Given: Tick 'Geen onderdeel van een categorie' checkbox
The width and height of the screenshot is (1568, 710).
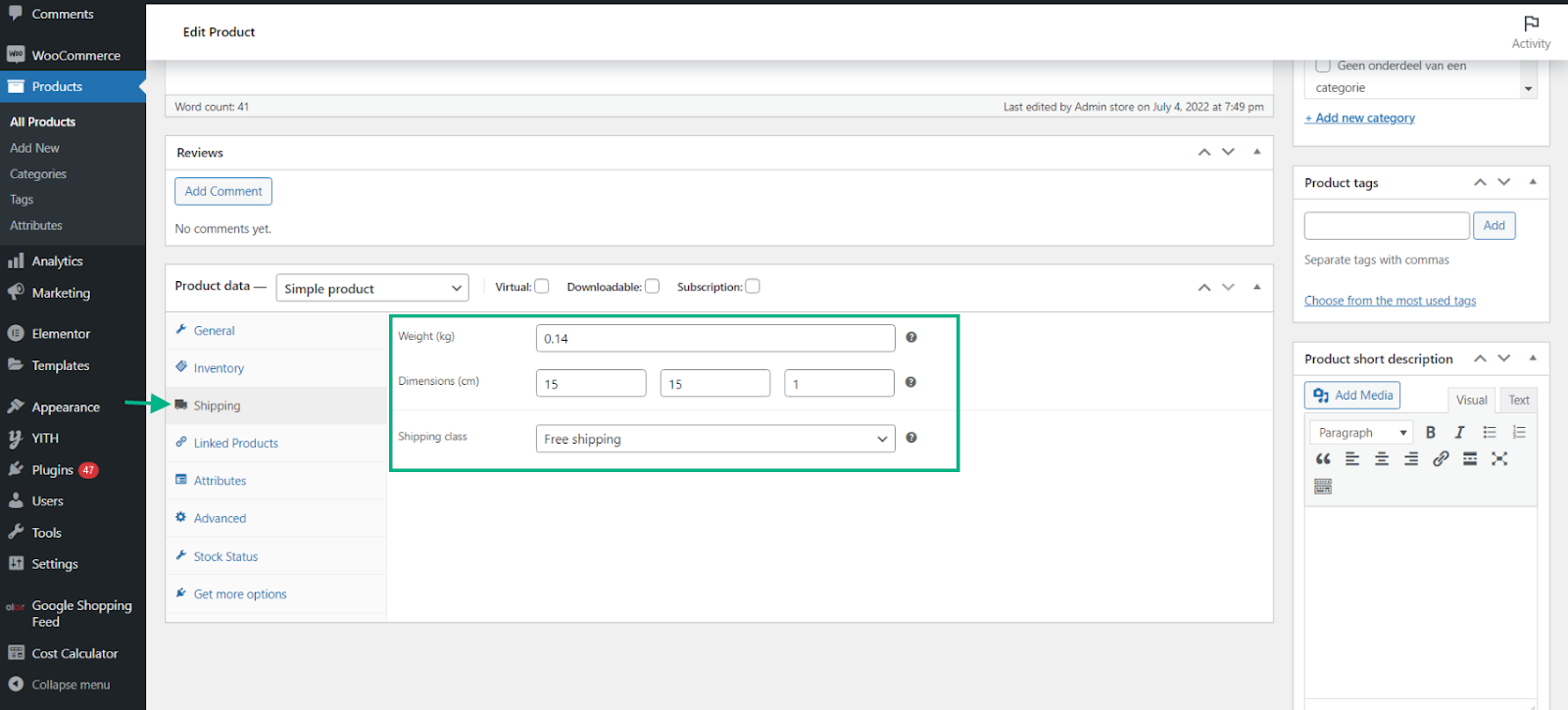Looking at the screenshot, I should click(x=1323, y=66).
